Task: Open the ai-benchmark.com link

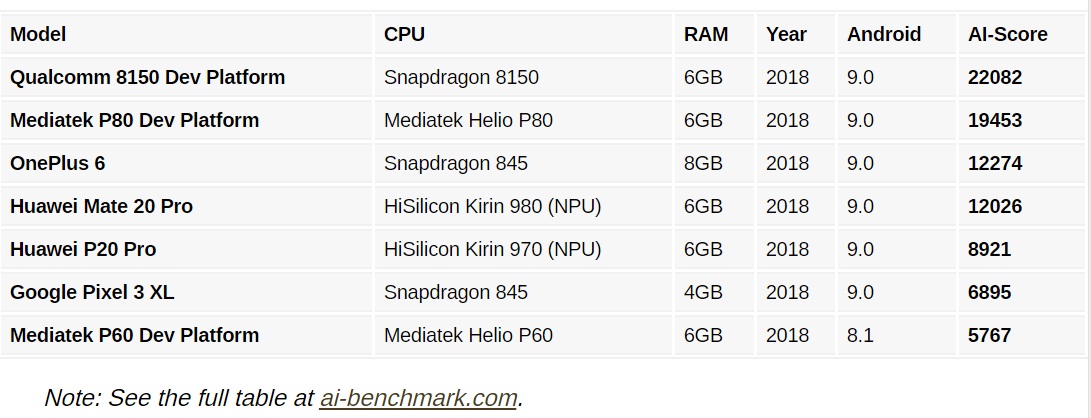Action: pyautogui.click(x=418, y=398)
